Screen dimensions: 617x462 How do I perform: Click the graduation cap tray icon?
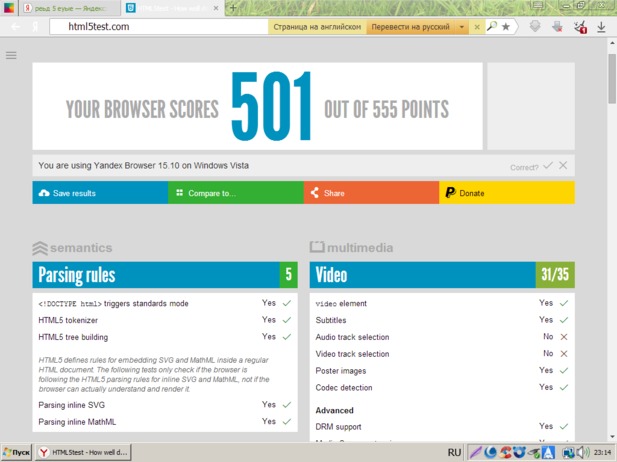pyautogui.click(x=534, y=453)
